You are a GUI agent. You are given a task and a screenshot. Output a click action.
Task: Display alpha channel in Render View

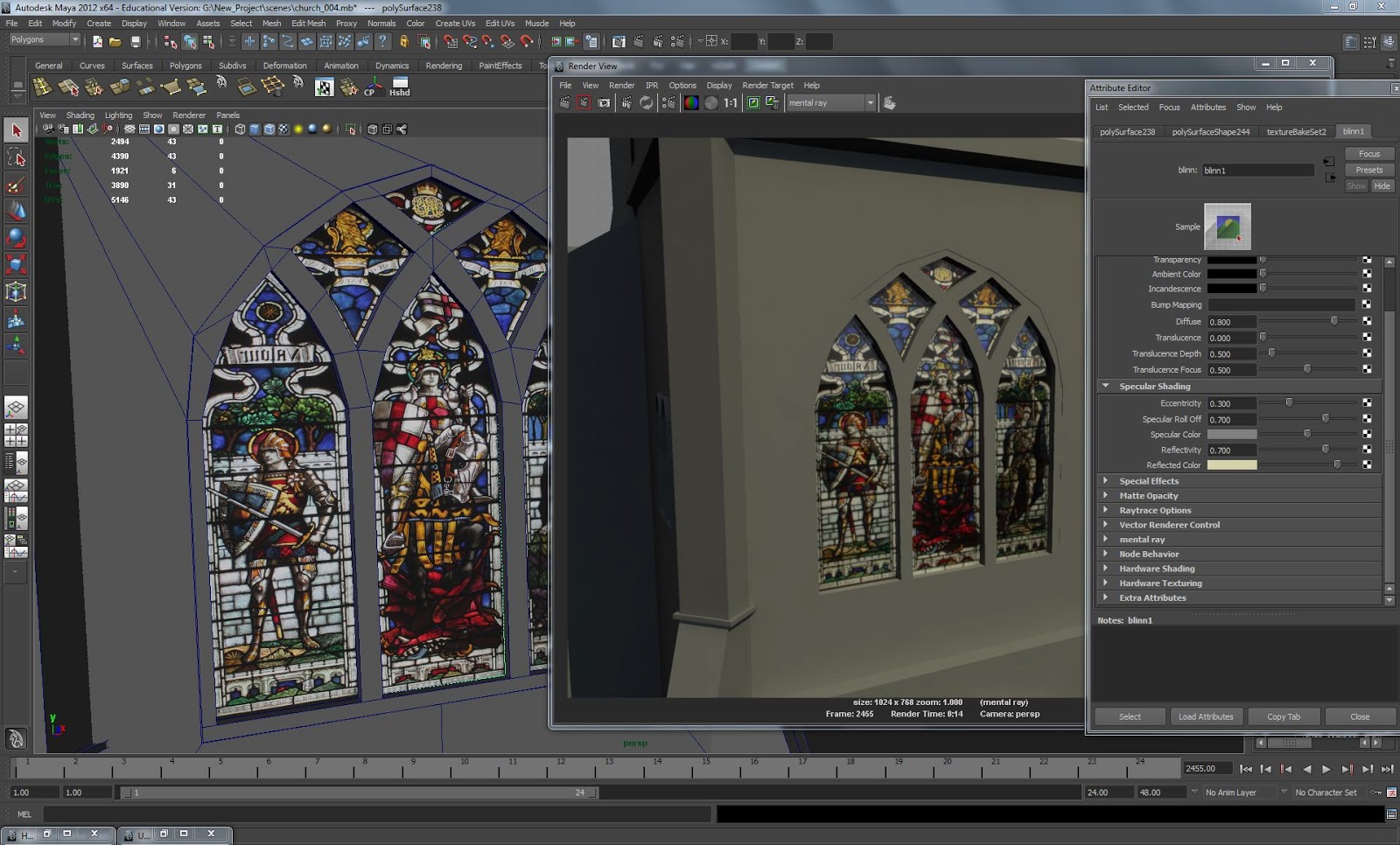(x=710, y=102)
